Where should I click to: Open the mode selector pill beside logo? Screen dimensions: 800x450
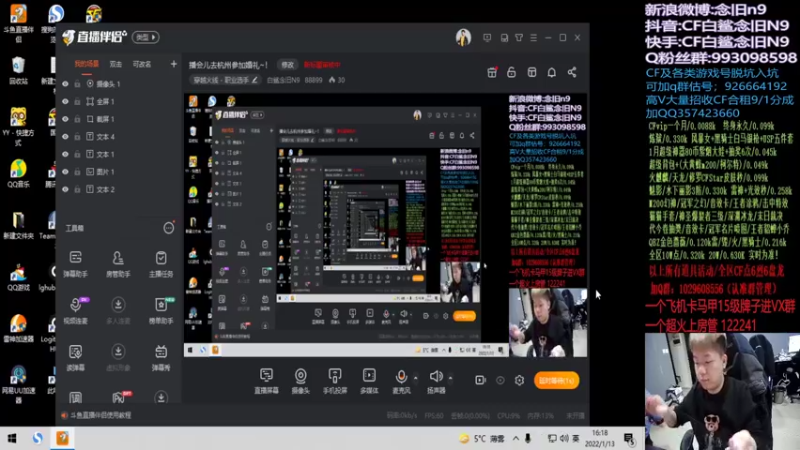pos(145,37)
